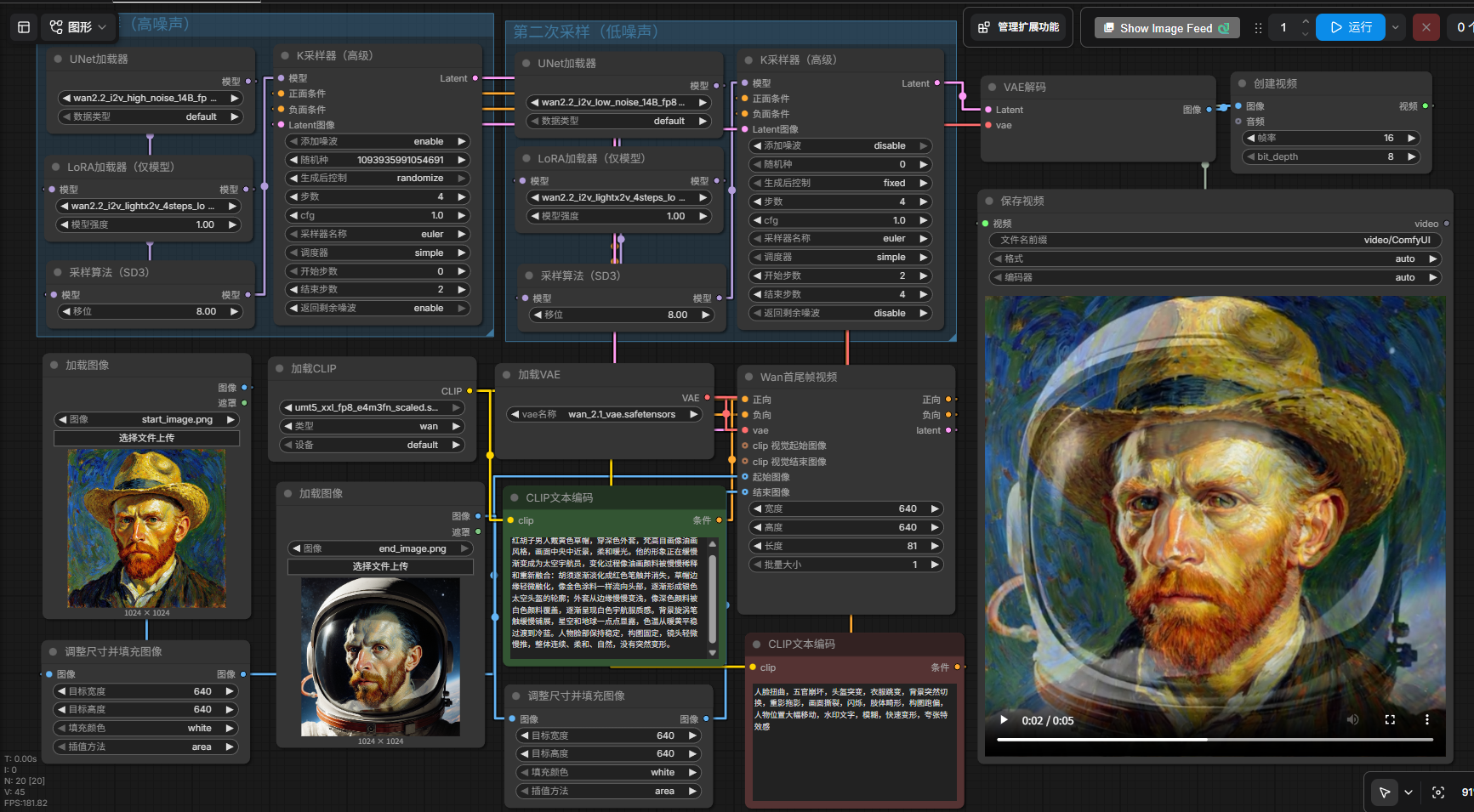Grab the actionbar drag handle dots
The image size is (1474, 812).
pyautogui.click(x=1258, y=28)
